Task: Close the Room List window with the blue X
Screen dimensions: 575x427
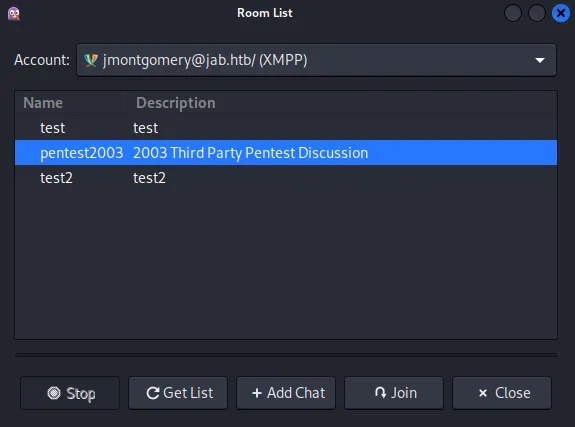Action: click(561, 13)
